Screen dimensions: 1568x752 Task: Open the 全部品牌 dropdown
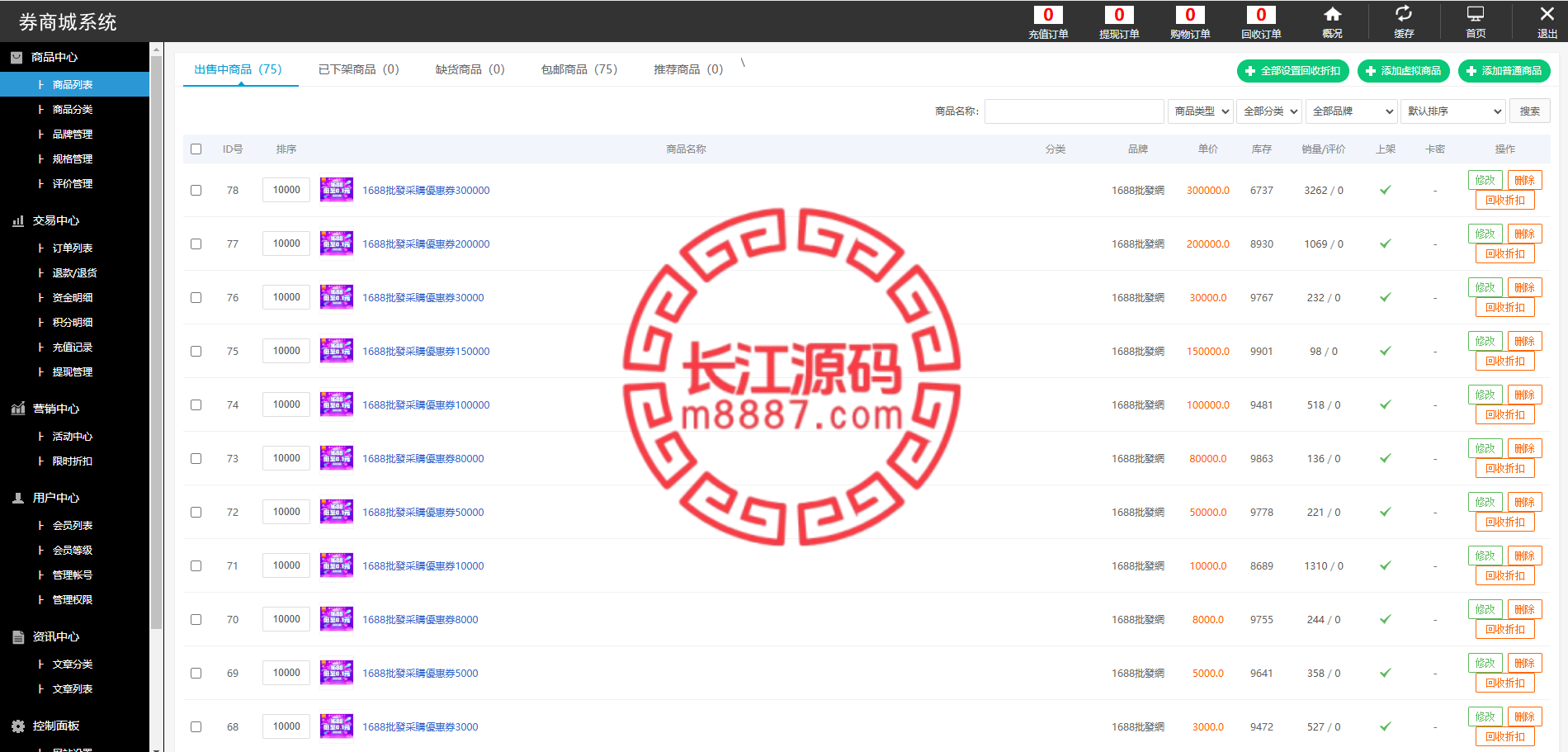click(x=1351, y=111)
